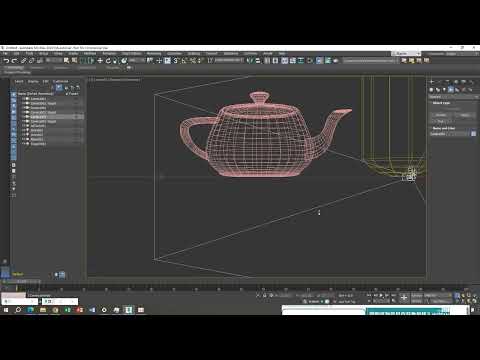Click the object color swatch
The width and height of the screenshot is (480, 360).
[x=473, y=134]
